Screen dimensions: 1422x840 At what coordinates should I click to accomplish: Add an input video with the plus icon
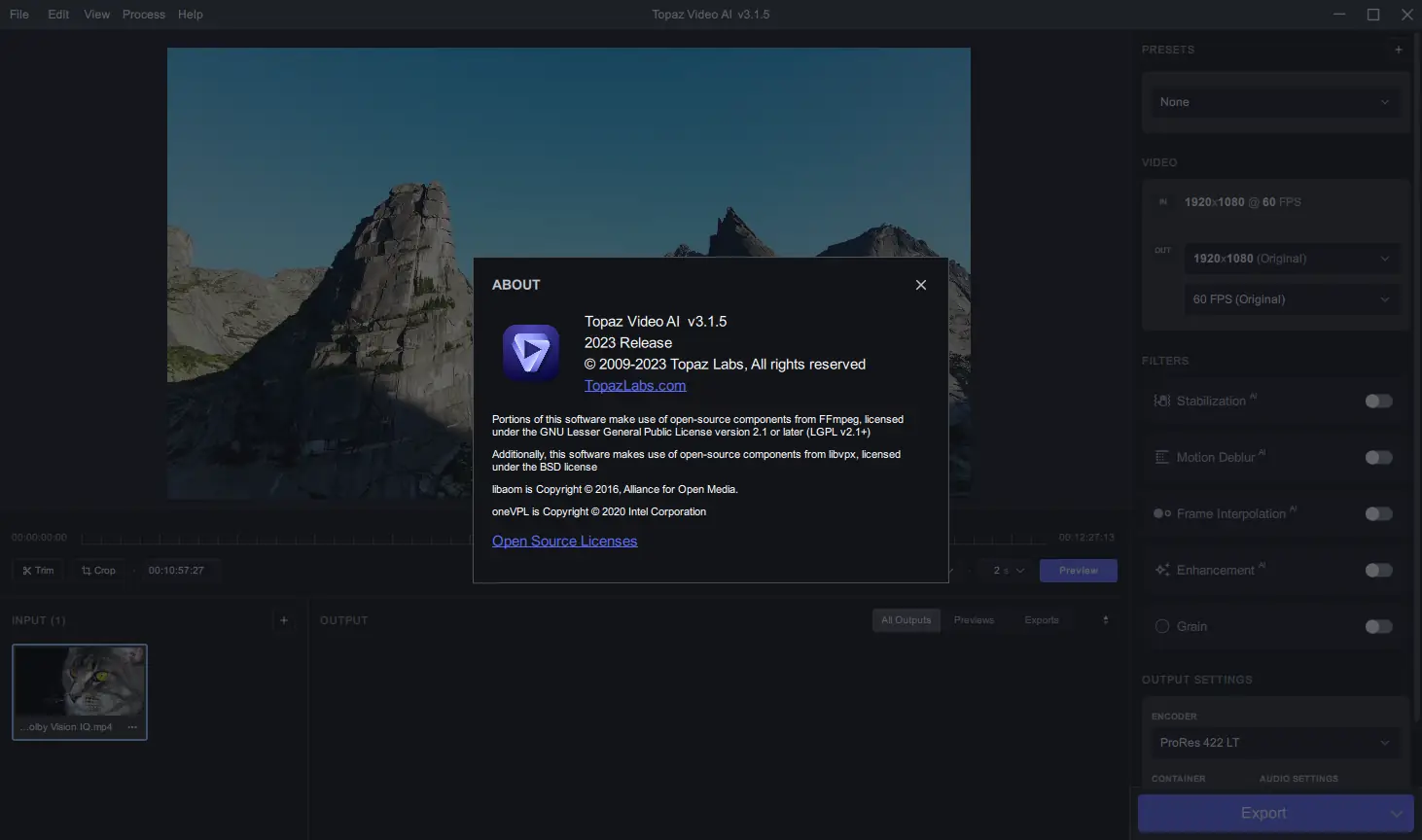point(284,620)
